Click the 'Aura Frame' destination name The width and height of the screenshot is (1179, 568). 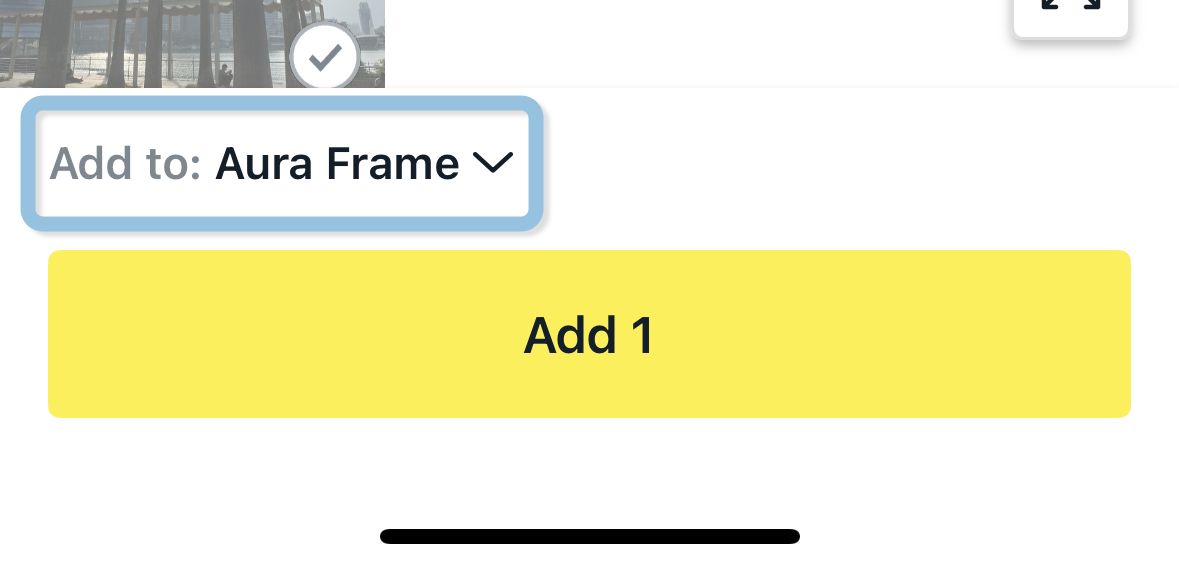[337, 163]
